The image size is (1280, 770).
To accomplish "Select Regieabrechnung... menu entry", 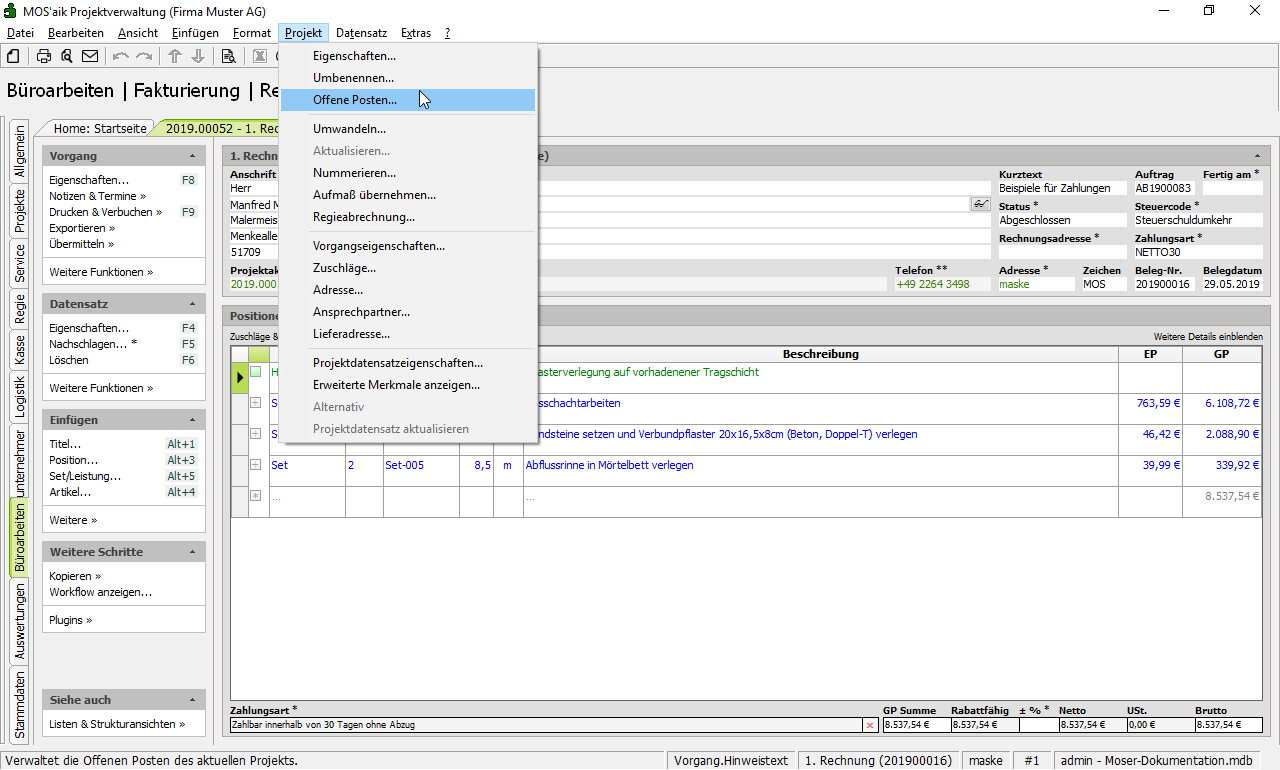I will (363, 217).
